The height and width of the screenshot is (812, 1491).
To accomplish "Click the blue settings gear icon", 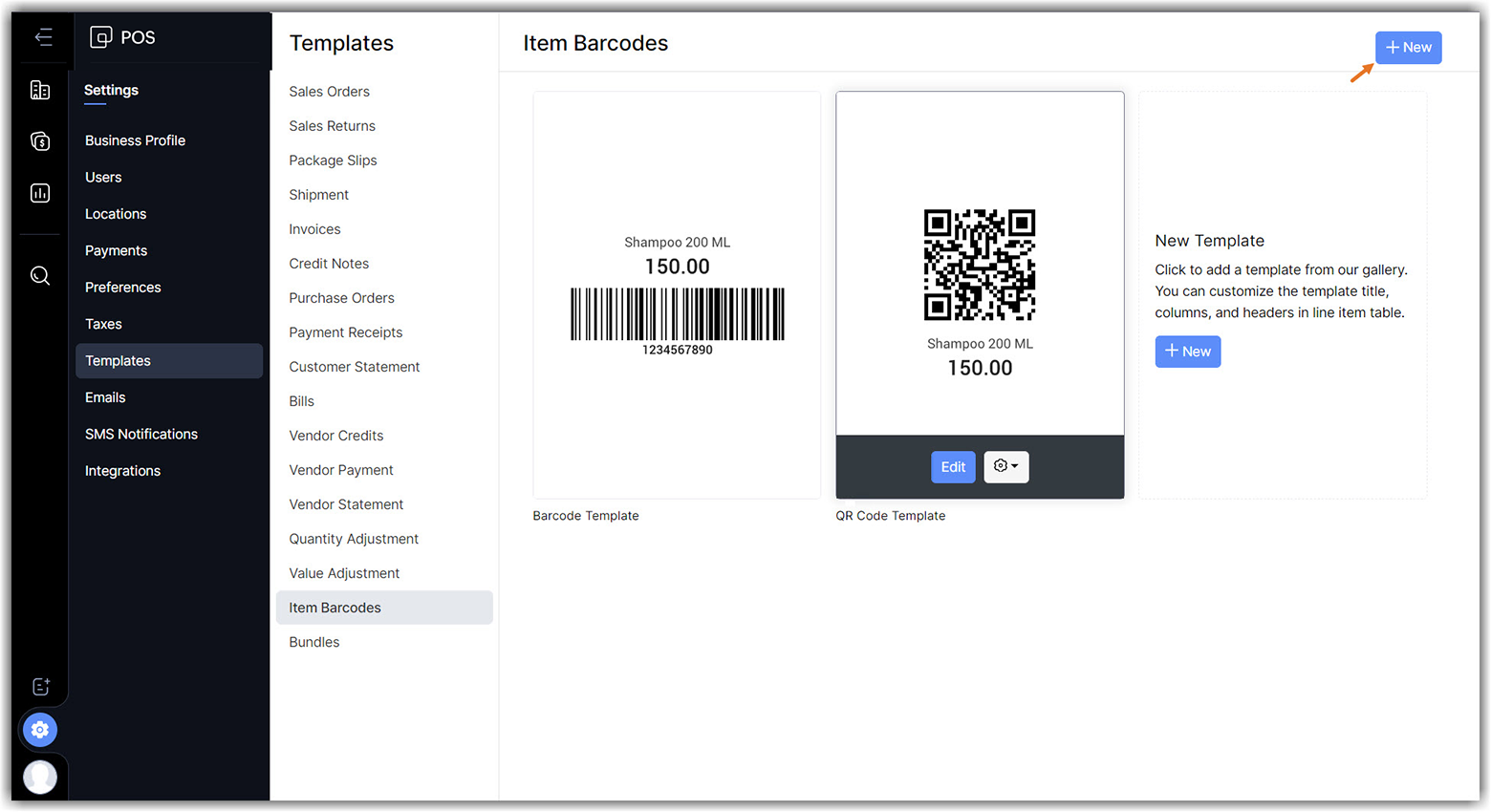I will point(40,730).
